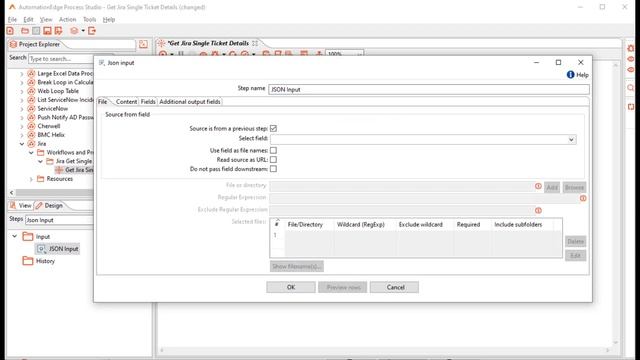Select the Get Jira Sin tree item
This screenshot has height=360, width=640.
click(x=75, y=170)
